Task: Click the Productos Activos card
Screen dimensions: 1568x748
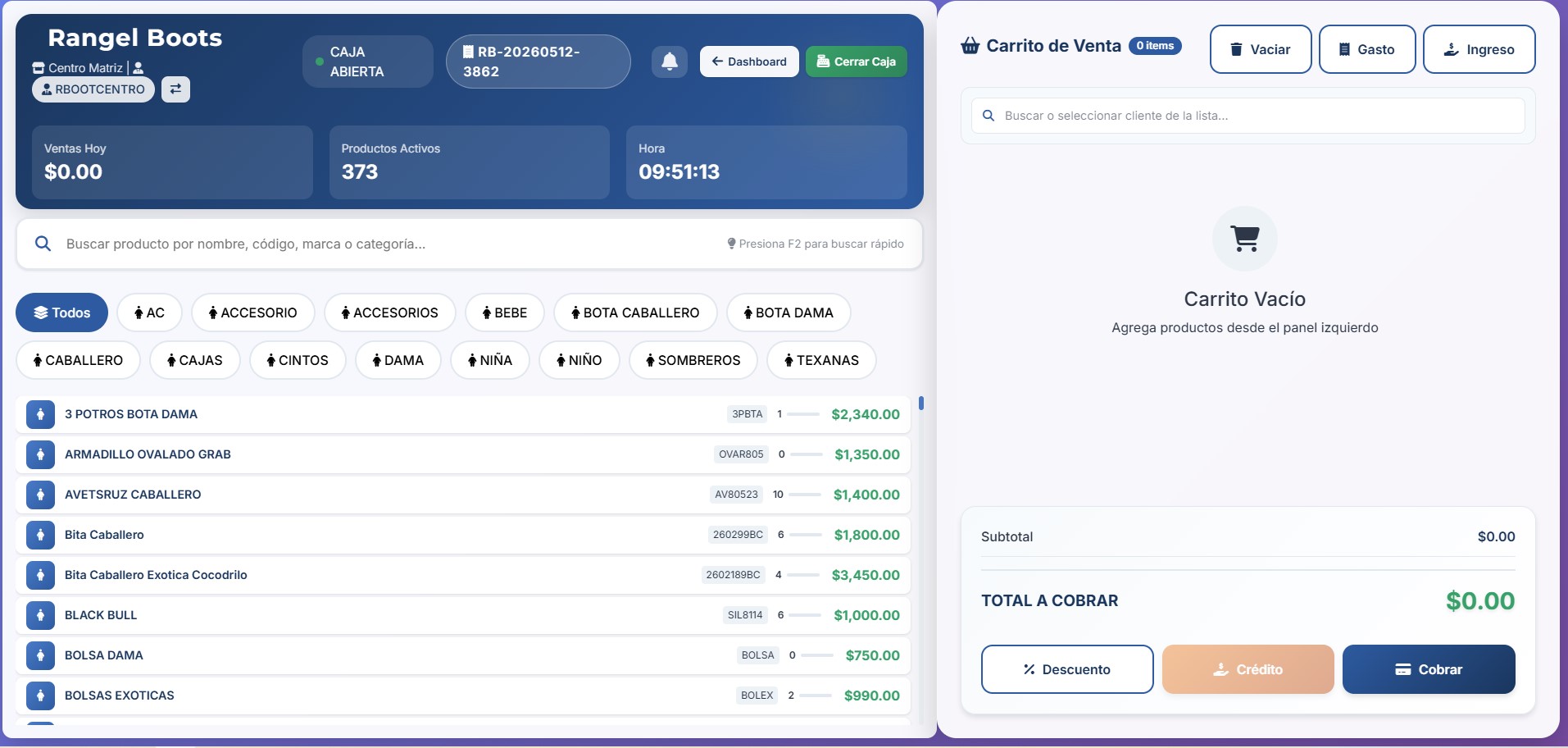Action: tap(470, 162)
